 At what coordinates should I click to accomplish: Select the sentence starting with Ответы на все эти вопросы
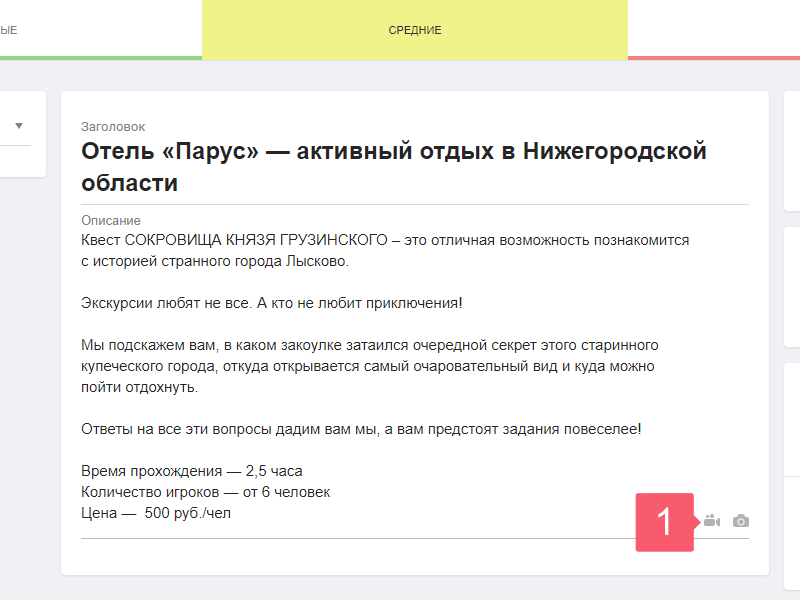tap(361, 429)
